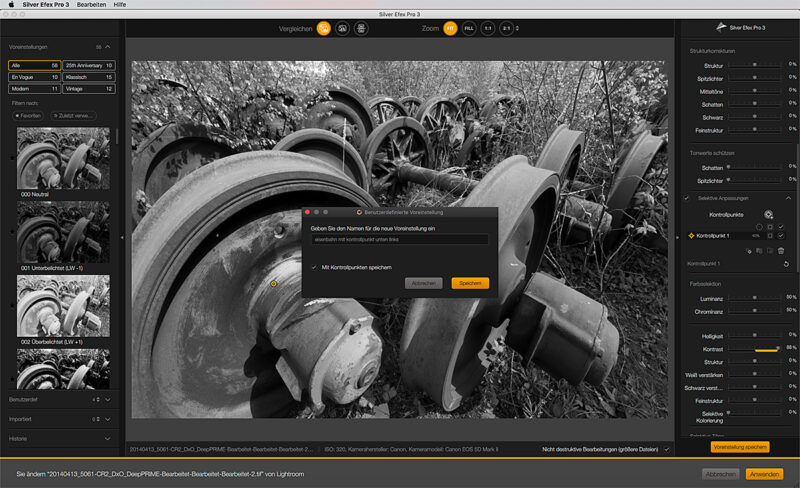Toggle Kontrollpunkt 1 enabled checkmark

pyautogui.click(x=781, y=236)
